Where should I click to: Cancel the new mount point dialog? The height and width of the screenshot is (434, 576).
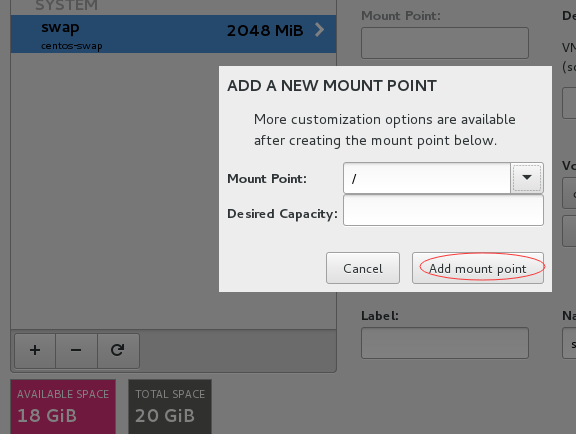pyautogui.click(x=363, y=268)
